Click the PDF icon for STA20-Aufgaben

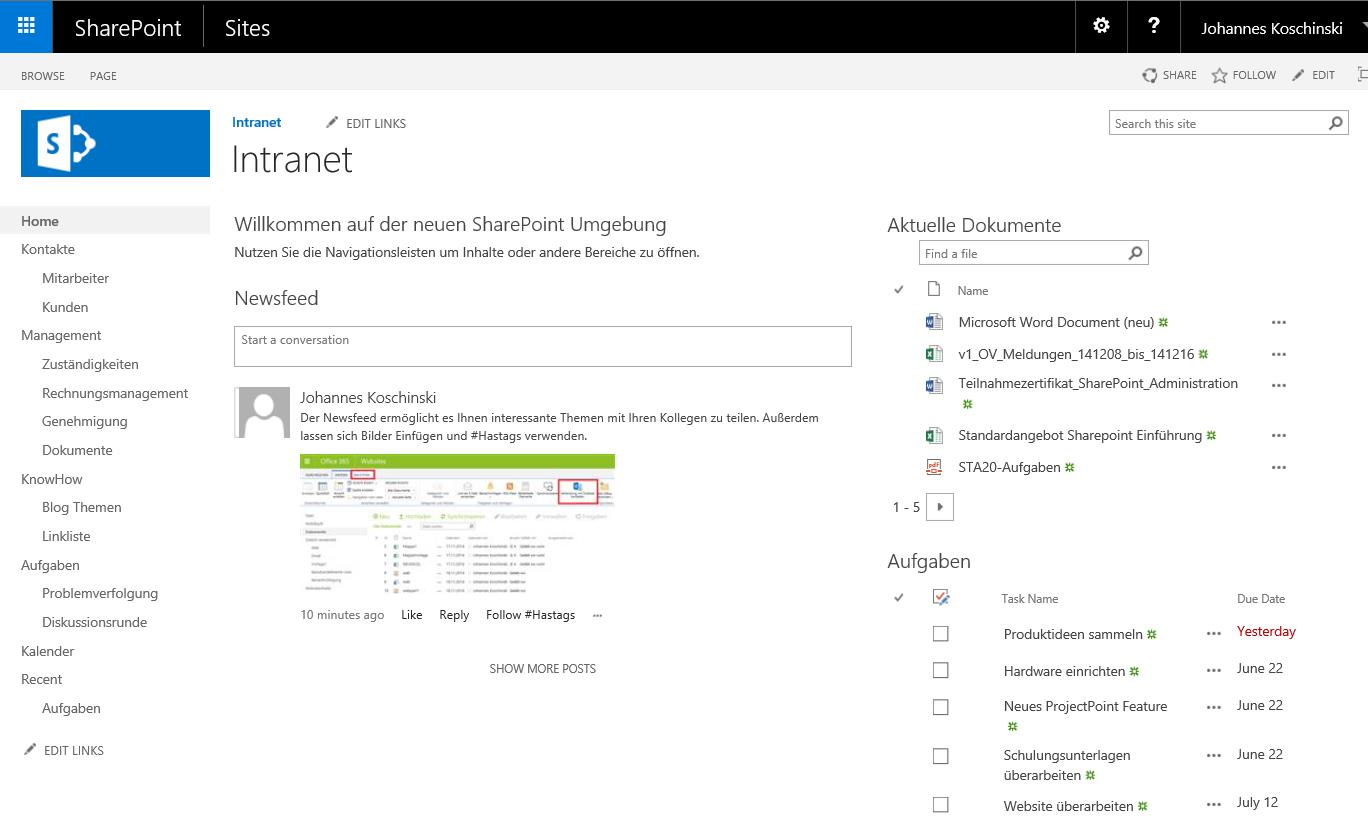[x=934, y=467]
